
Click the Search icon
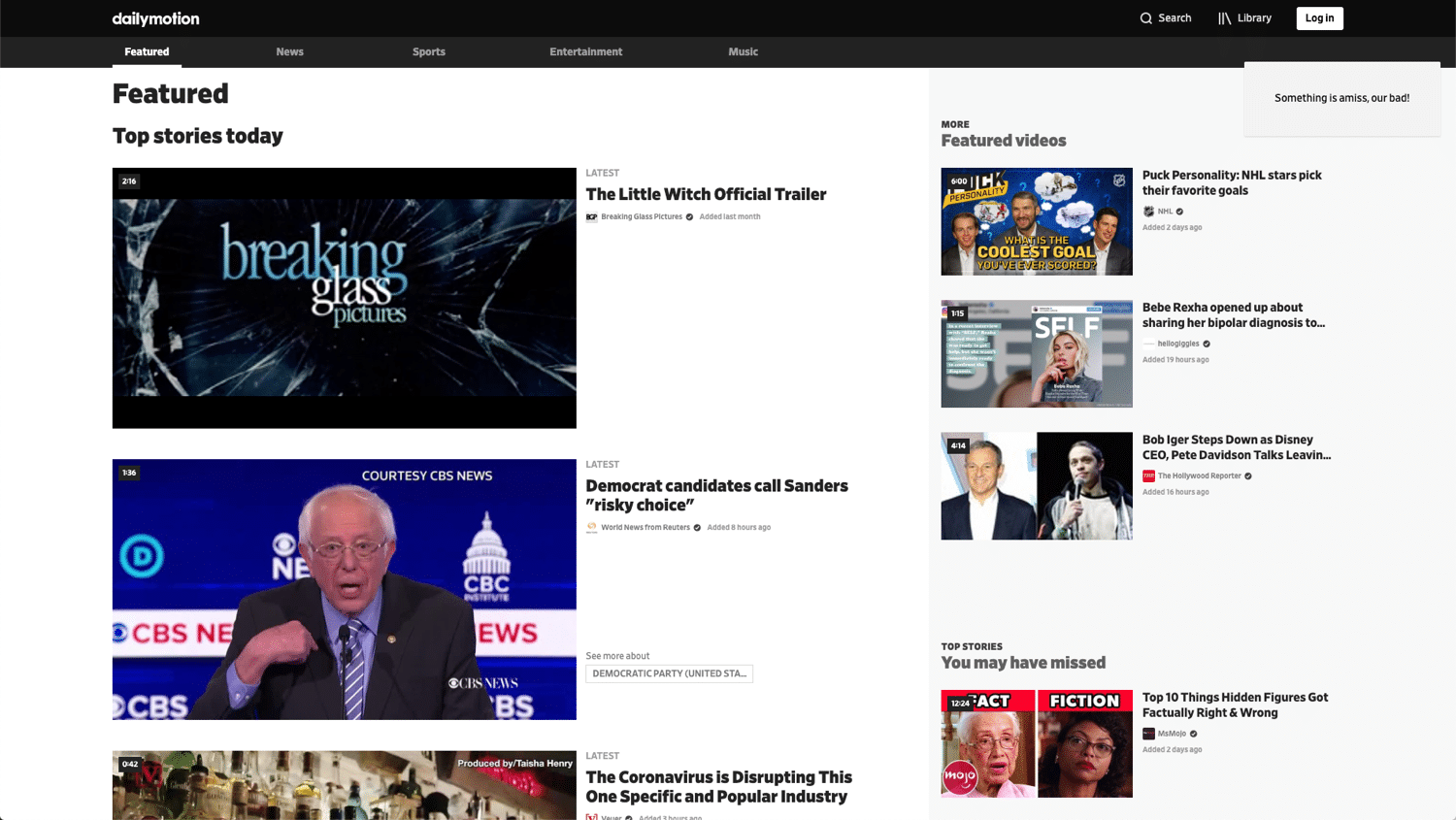[x=1147, y=17]
